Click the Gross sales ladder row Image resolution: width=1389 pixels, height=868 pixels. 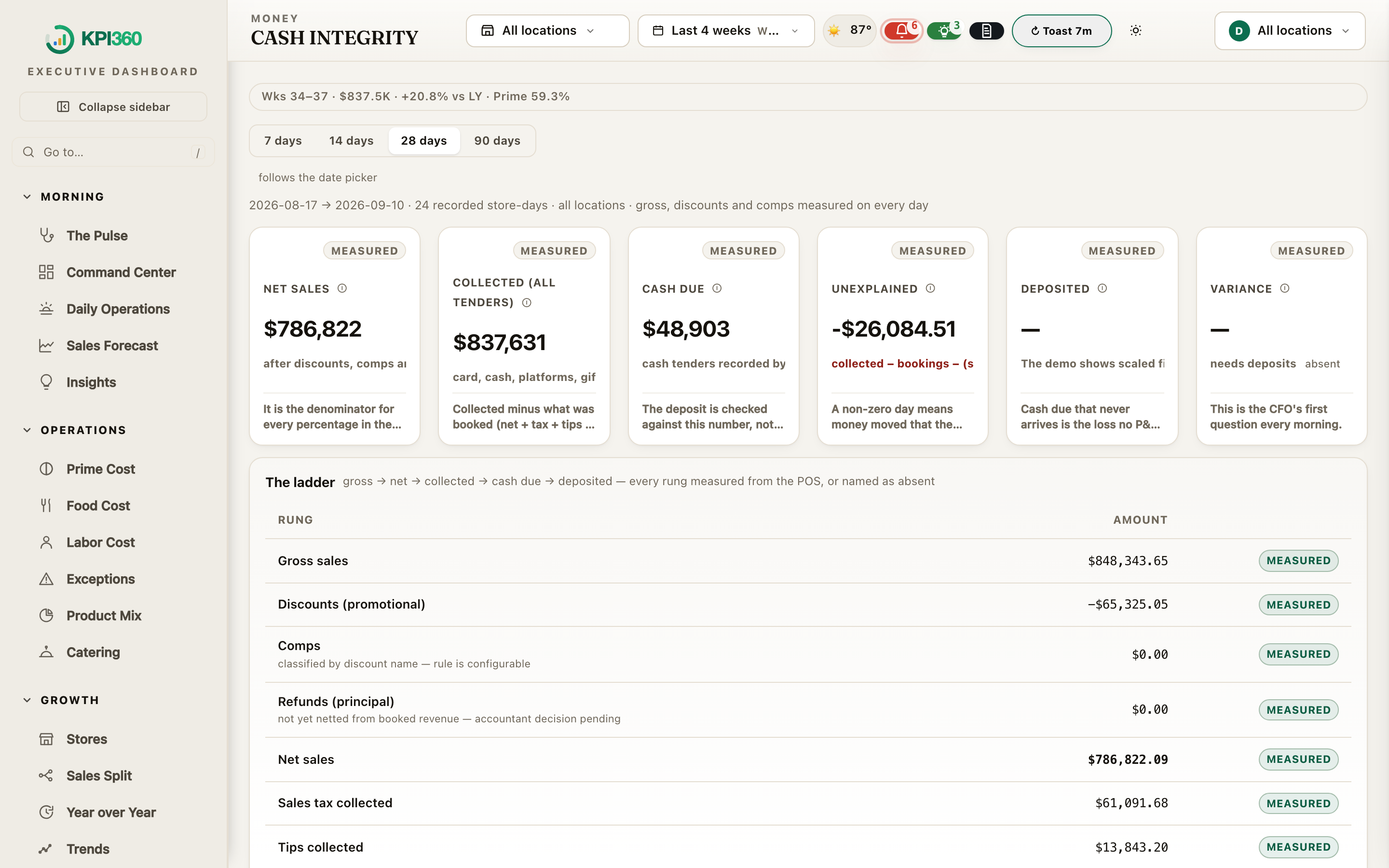click(x=807, y=561)
